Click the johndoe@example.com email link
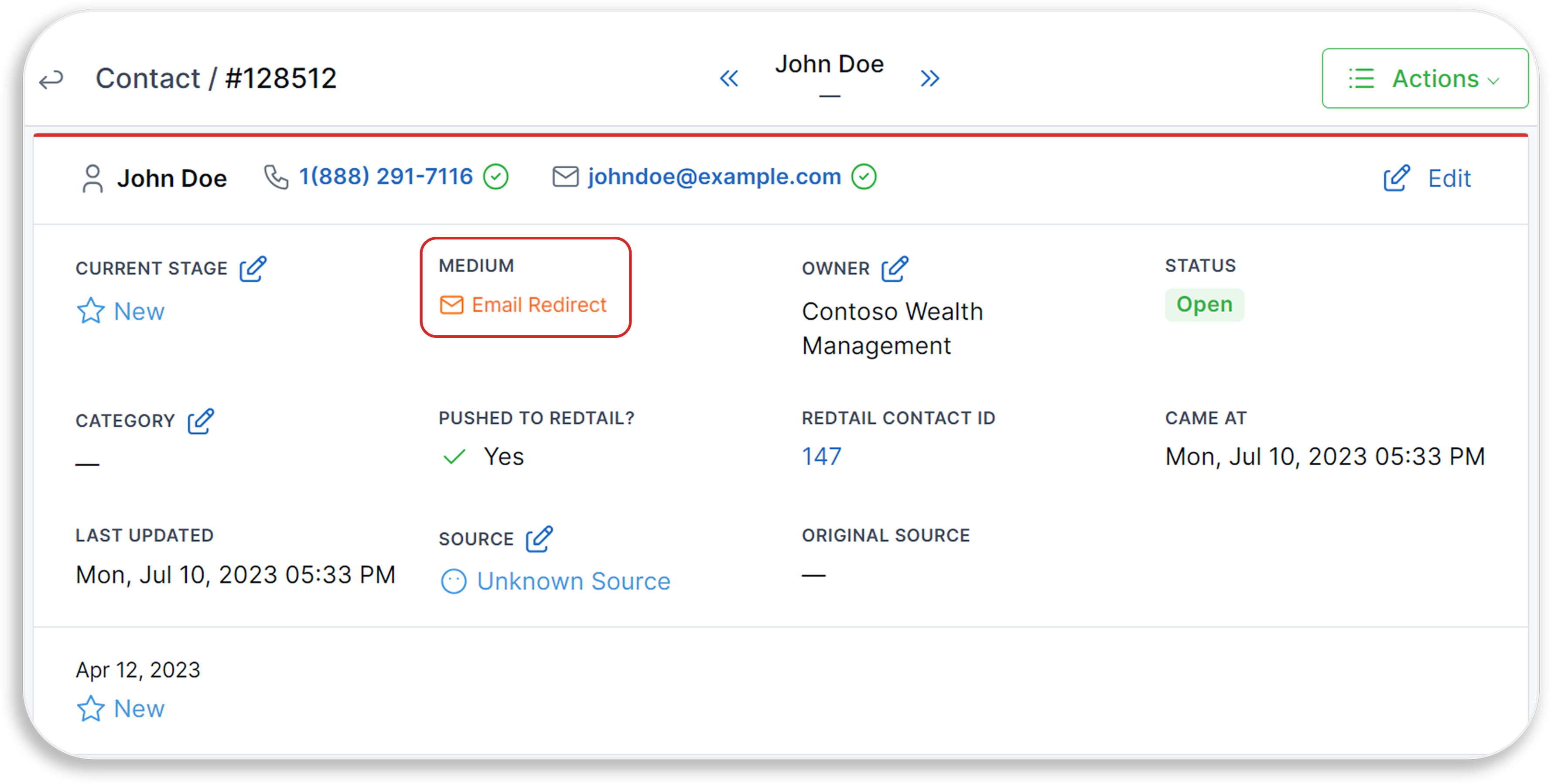Screen dimensions: 1551x784 click(714, 177)
